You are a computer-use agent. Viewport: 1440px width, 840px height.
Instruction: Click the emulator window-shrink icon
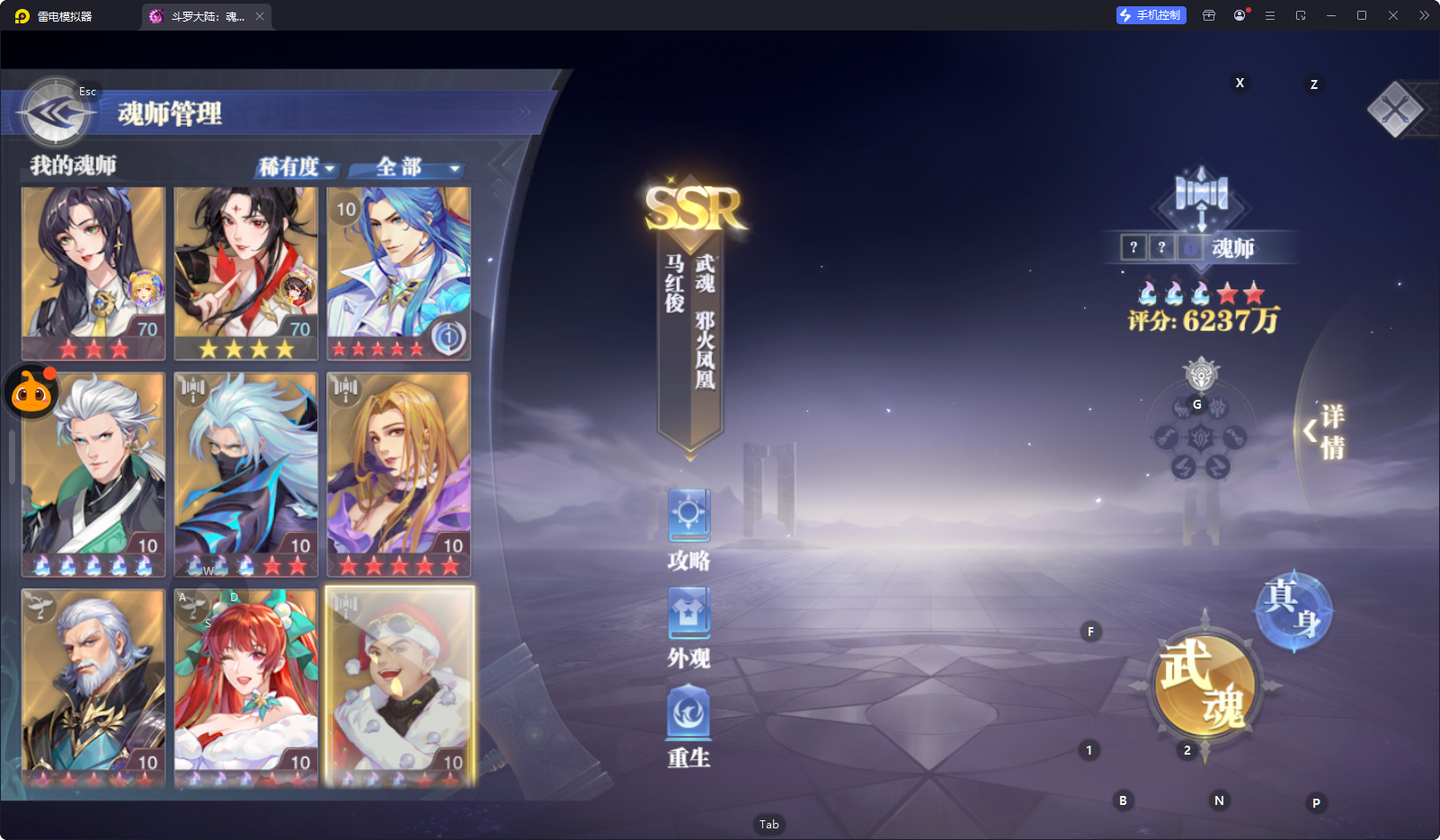pos(1301,15)
